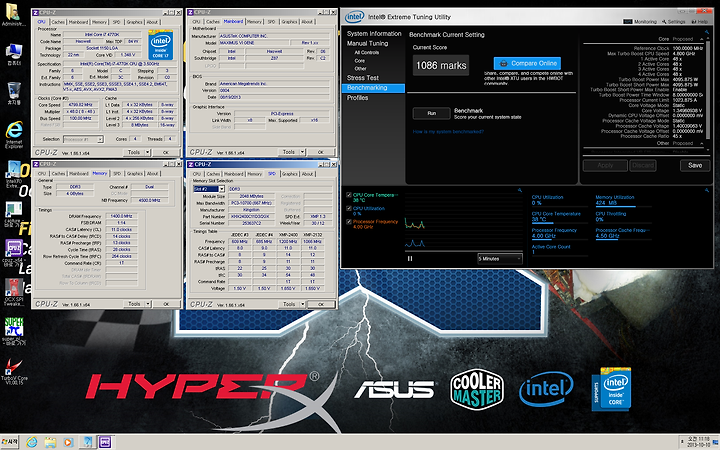Click the Start button
The width and height of the screenshot is (720, 450).
click(x=10, y=442)
